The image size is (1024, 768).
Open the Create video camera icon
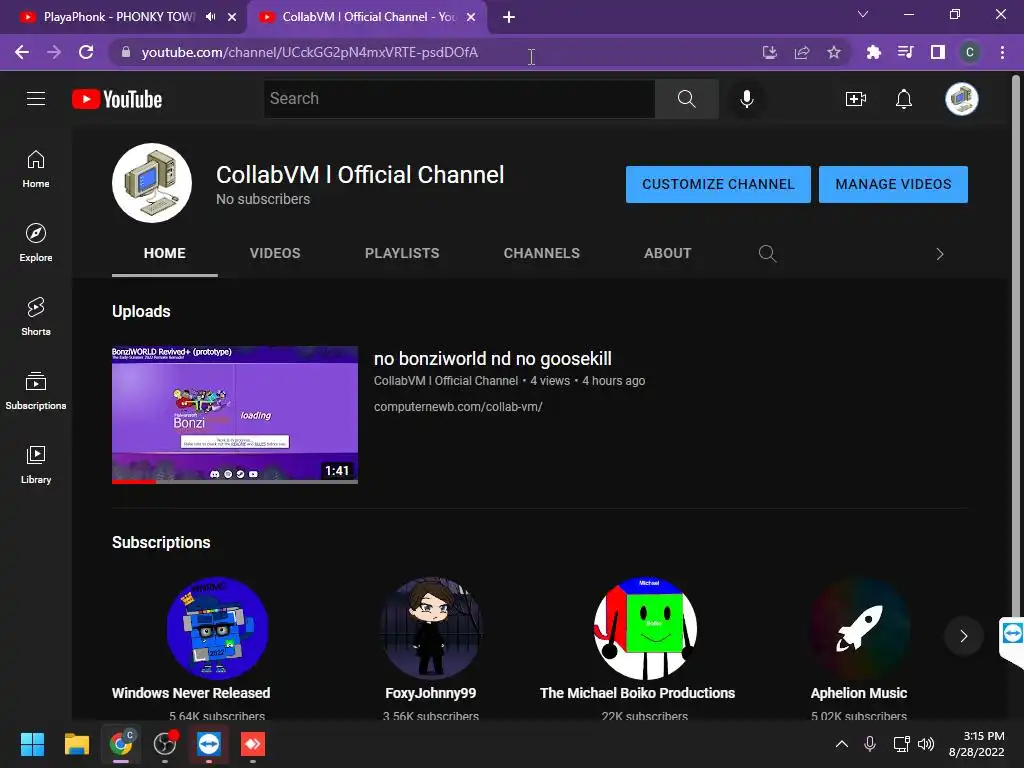coord(856,99)
